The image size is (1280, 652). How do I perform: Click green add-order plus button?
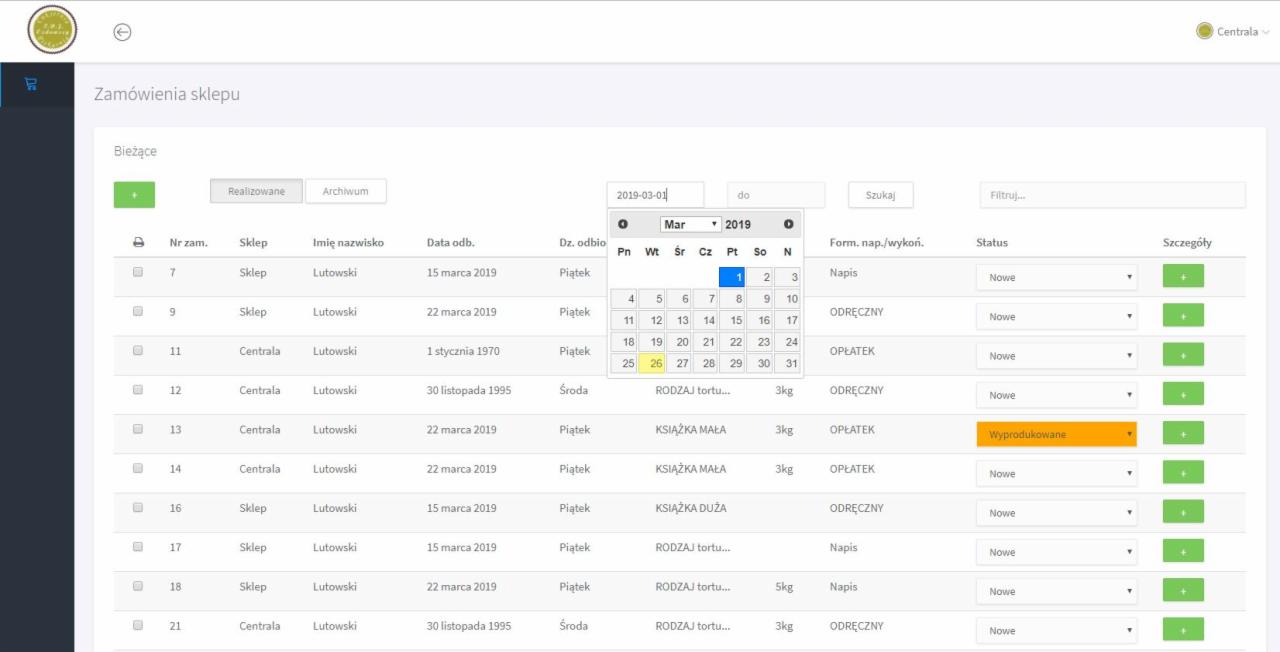pyautogui.click(x=134, y=195)
